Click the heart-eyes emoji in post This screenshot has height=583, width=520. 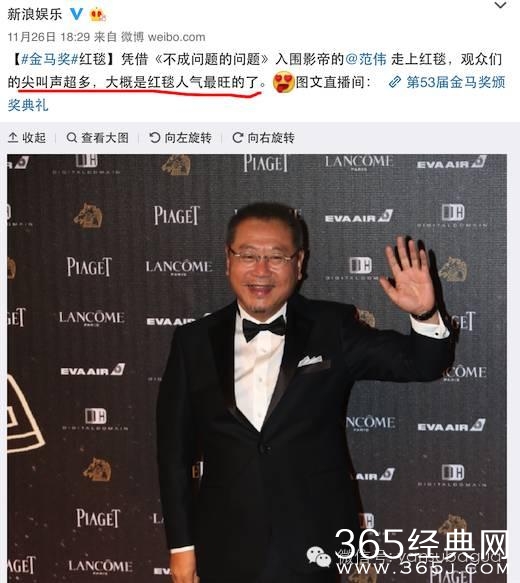coord(283,82)
